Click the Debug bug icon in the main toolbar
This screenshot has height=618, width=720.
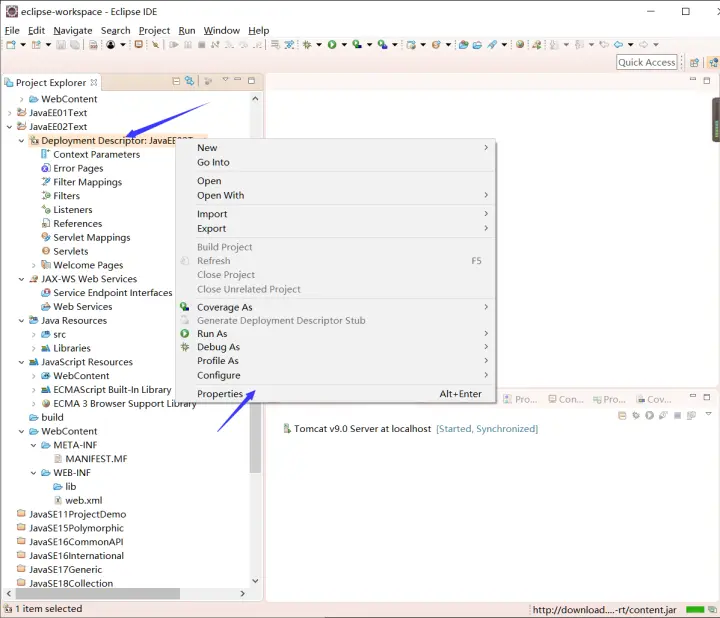click(x=306, y=45)
